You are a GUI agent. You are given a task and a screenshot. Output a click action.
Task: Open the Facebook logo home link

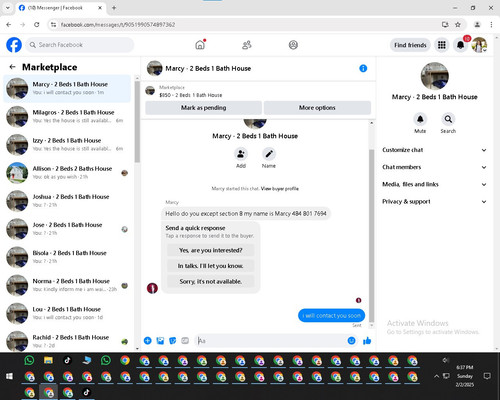[14, 45]
